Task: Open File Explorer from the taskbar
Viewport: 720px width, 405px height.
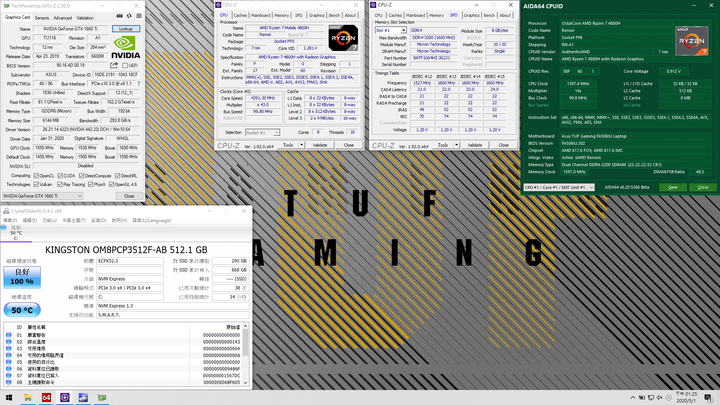Action: click(28, 397)
